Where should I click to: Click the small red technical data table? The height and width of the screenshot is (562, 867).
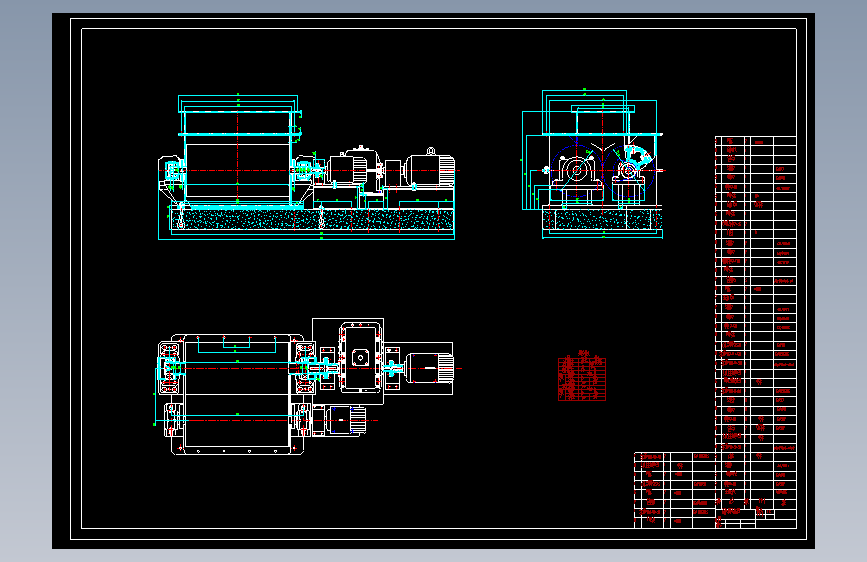(582, 376)
